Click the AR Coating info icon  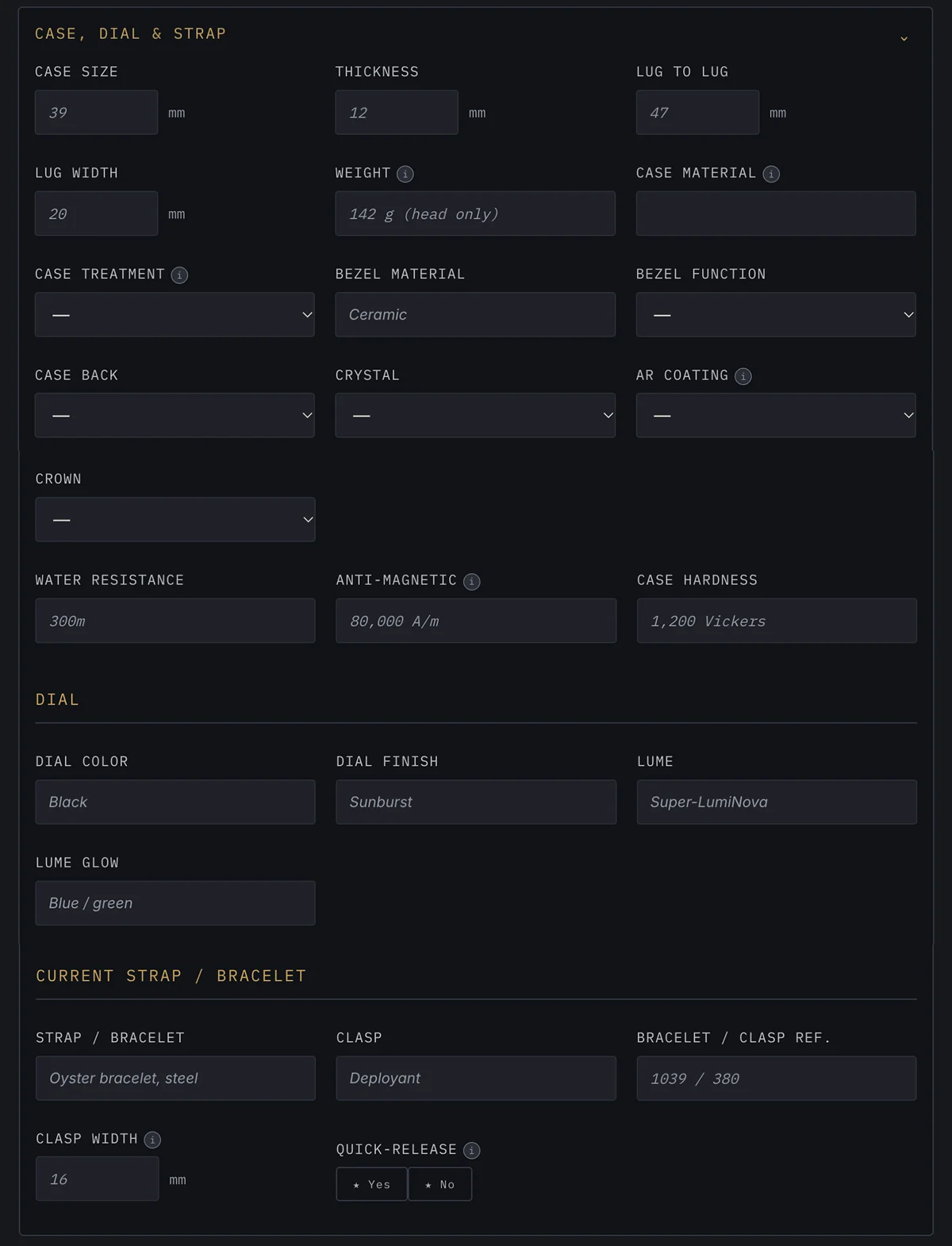click(743, 376)
